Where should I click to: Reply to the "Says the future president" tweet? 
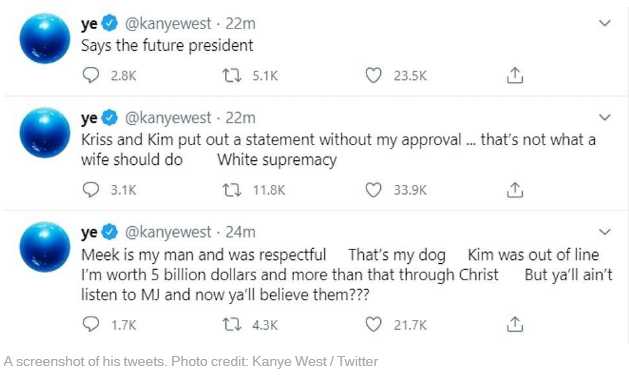(x=91, y=75)
